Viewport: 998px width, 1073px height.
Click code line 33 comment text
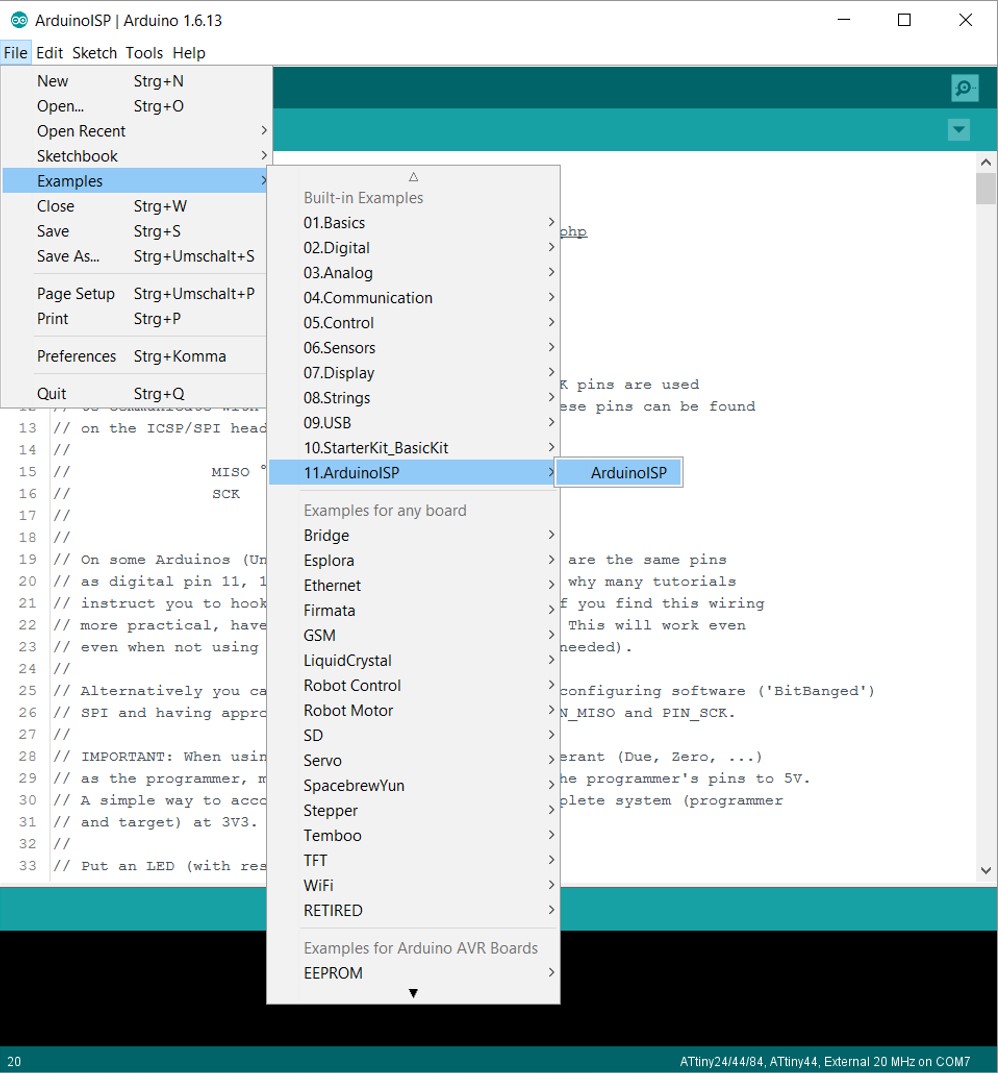159,866
